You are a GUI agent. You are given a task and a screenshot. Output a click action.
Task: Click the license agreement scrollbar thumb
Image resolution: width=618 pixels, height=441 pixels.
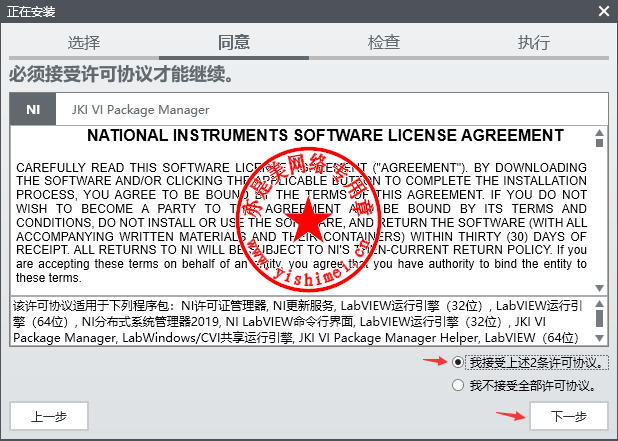pos(599,143)
